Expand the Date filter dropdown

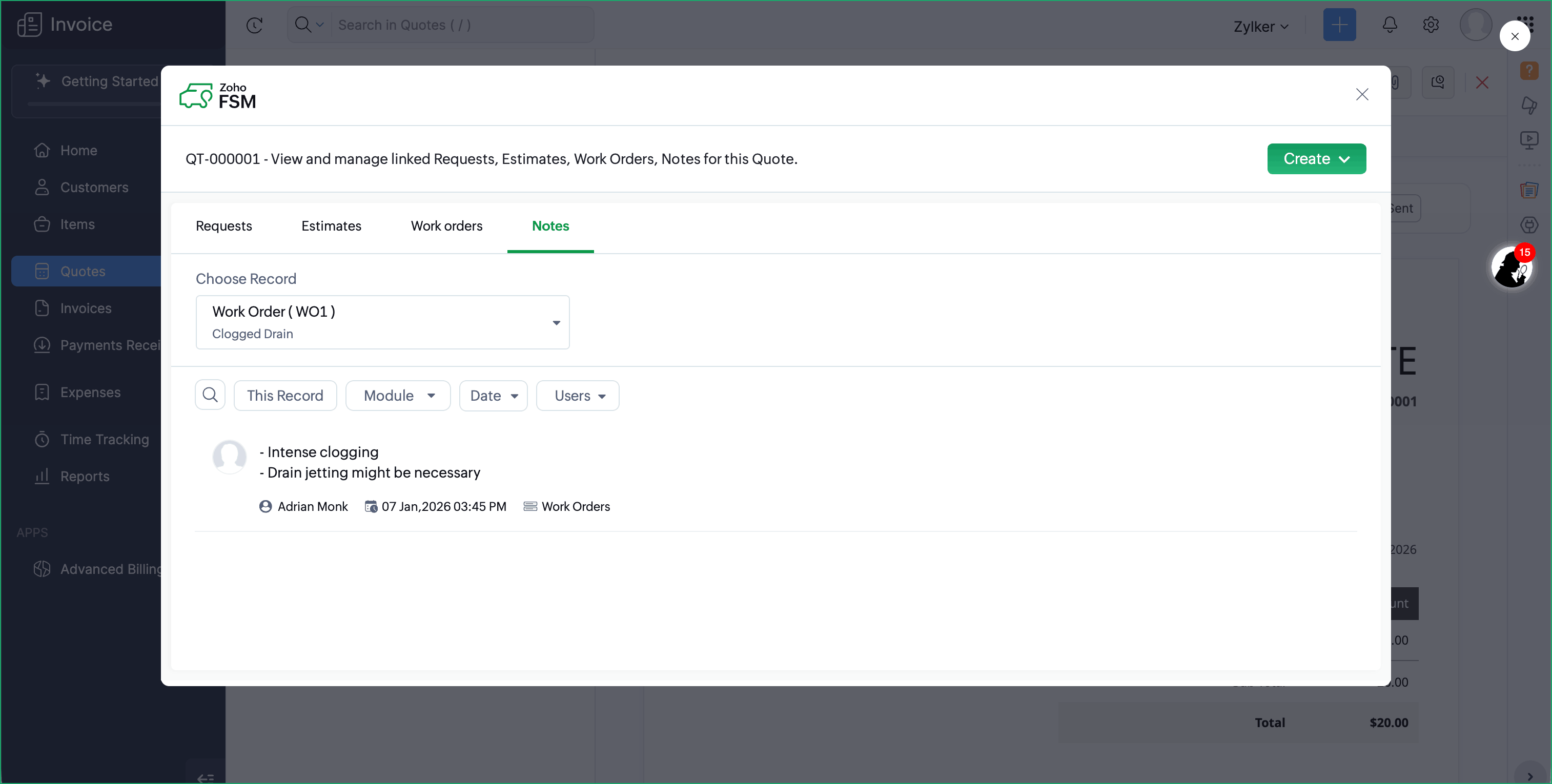(493, 395)
